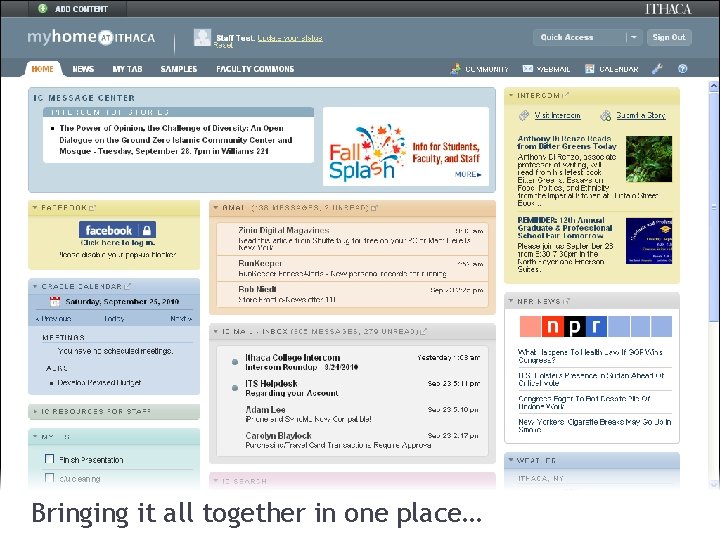Click the page scrollbar up arrow
Screen dimensions: 720x540
coord(714,85)
